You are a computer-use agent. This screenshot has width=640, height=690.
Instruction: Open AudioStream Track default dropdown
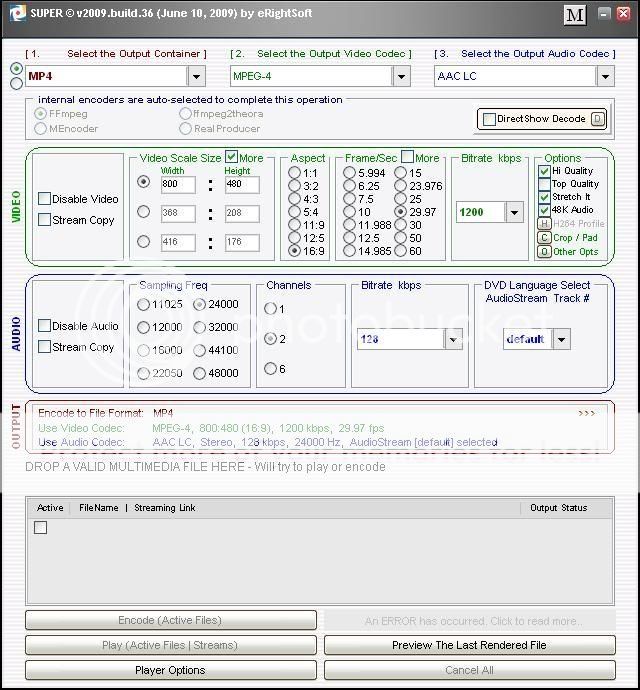[561, 339]
